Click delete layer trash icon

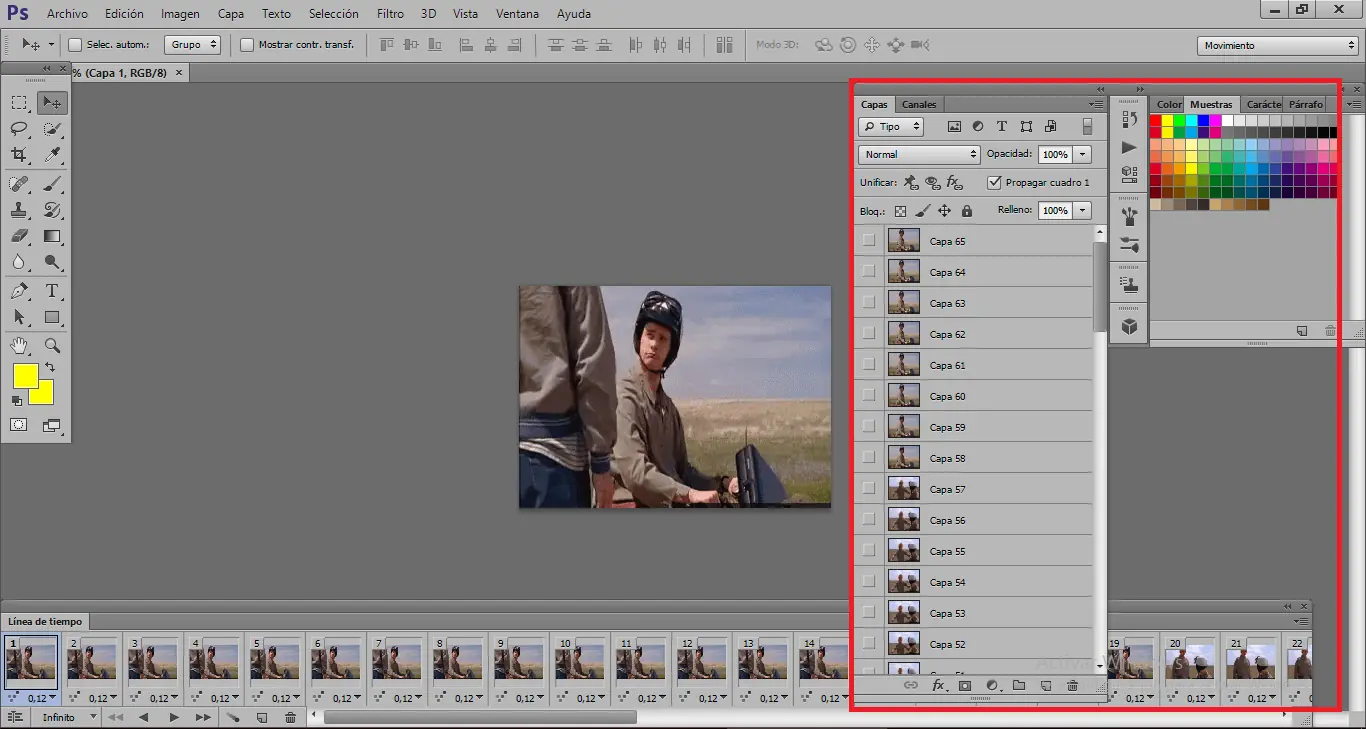point(1072,686)
